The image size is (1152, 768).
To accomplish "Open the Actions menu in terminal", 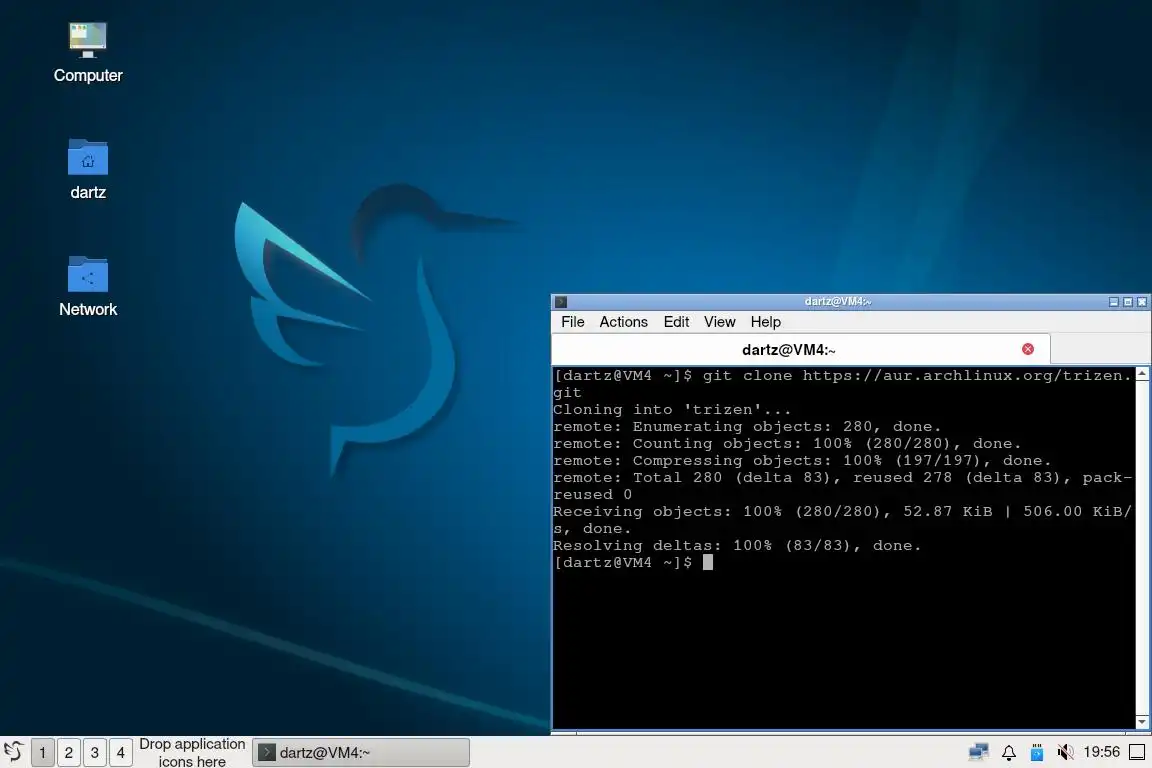I will pyautogui.click(x=623, y=322).
